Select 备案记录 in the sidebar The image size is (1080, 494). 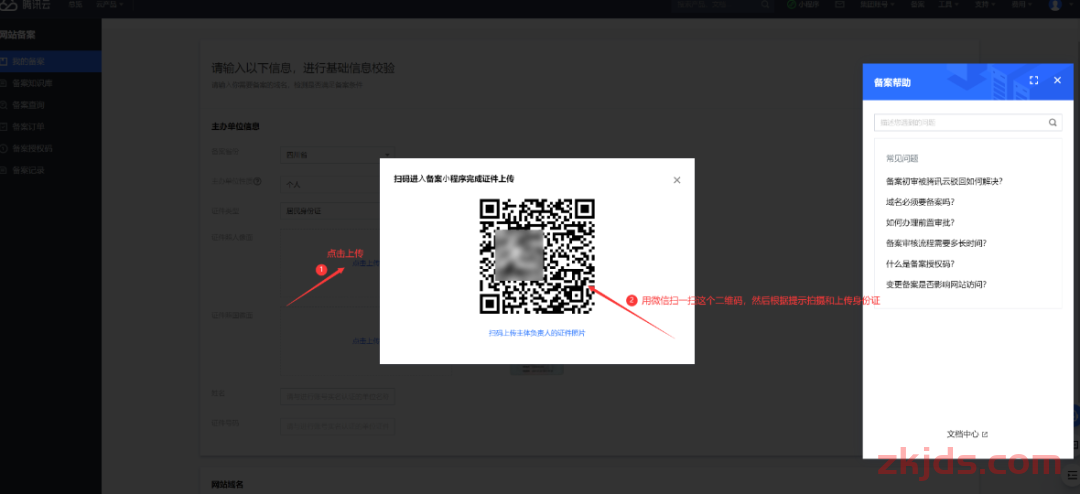coord(50,170)
